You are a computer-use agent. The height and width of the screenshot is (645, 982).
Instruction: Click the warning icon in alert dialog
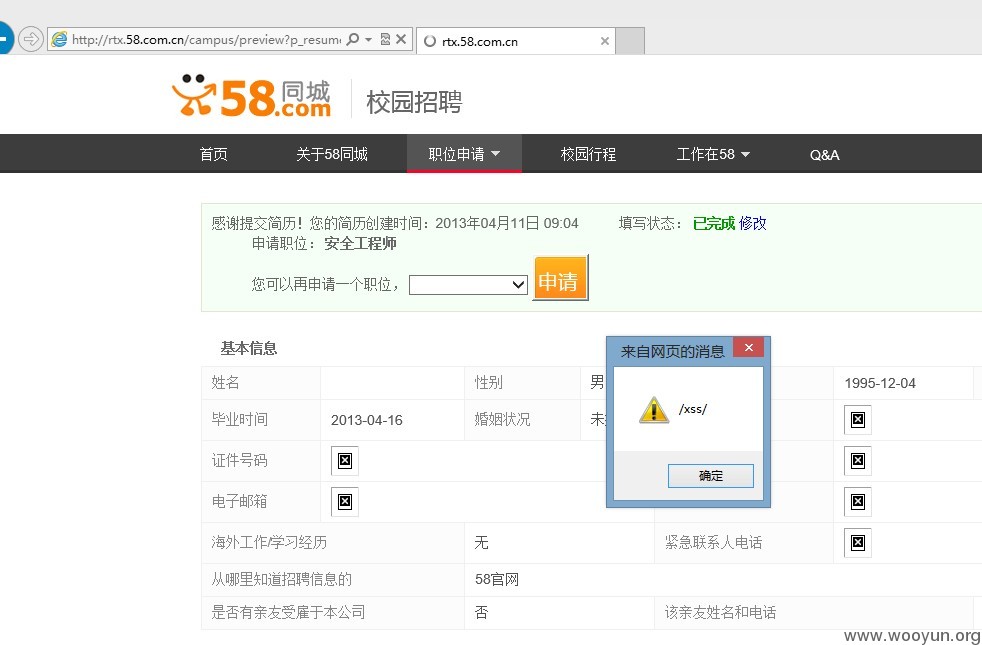pyautogui.click(x=653, y=410)
